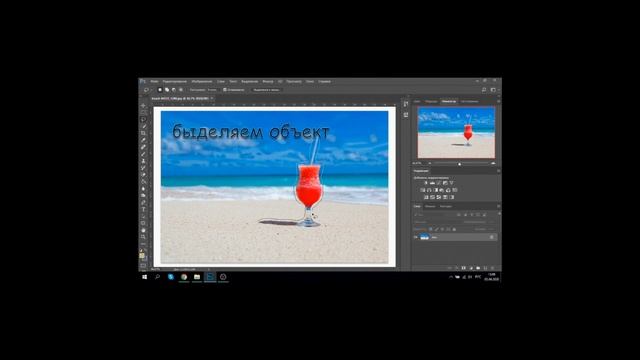Click the Search icon in the options bar
Image resolution: width=640 pixels, height=360 pixels.
484,89
